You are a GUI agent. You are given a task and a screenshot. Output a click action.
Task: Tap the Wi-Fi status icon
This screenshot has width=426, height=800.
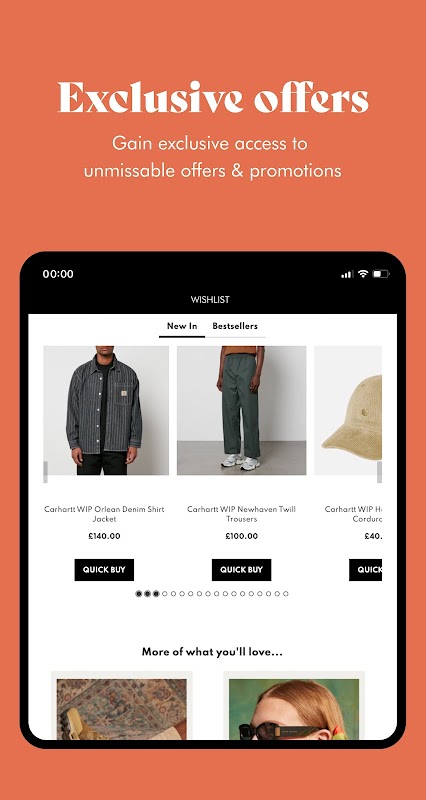click(363, 273)
